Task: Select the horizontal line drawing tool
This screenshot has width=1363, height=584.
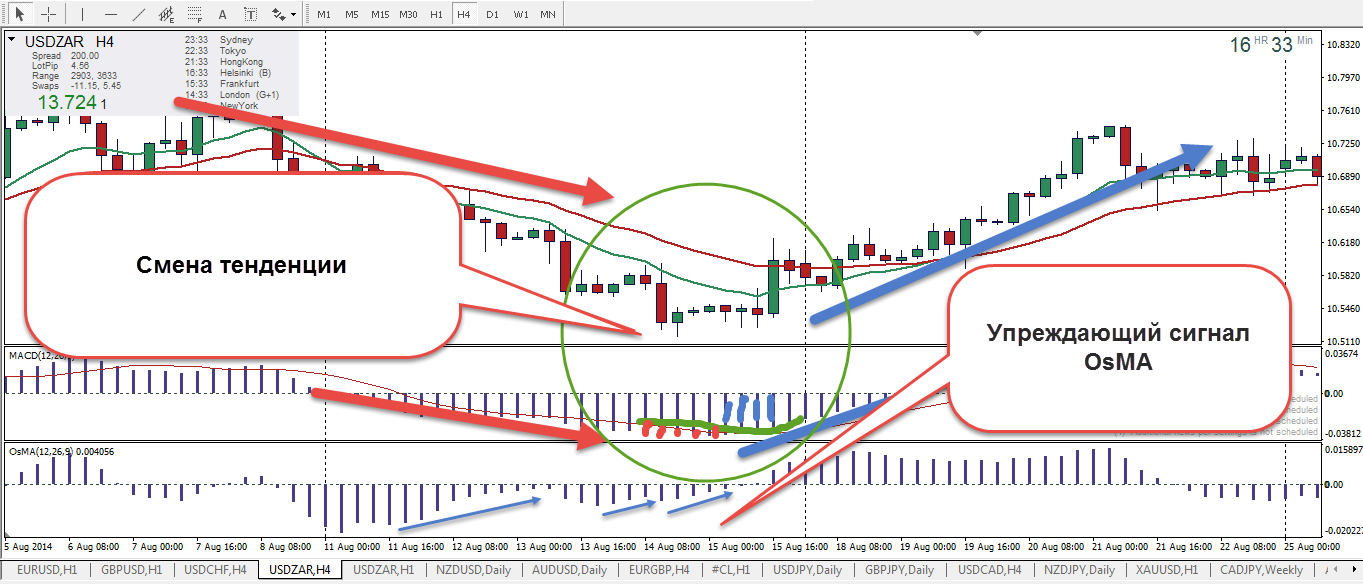Action: pos(110,15)
